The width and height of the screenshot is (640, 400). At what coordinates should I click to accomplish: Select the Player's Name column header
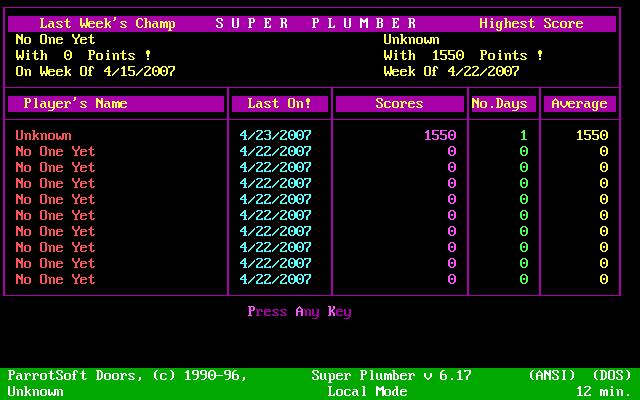(116, 104)
